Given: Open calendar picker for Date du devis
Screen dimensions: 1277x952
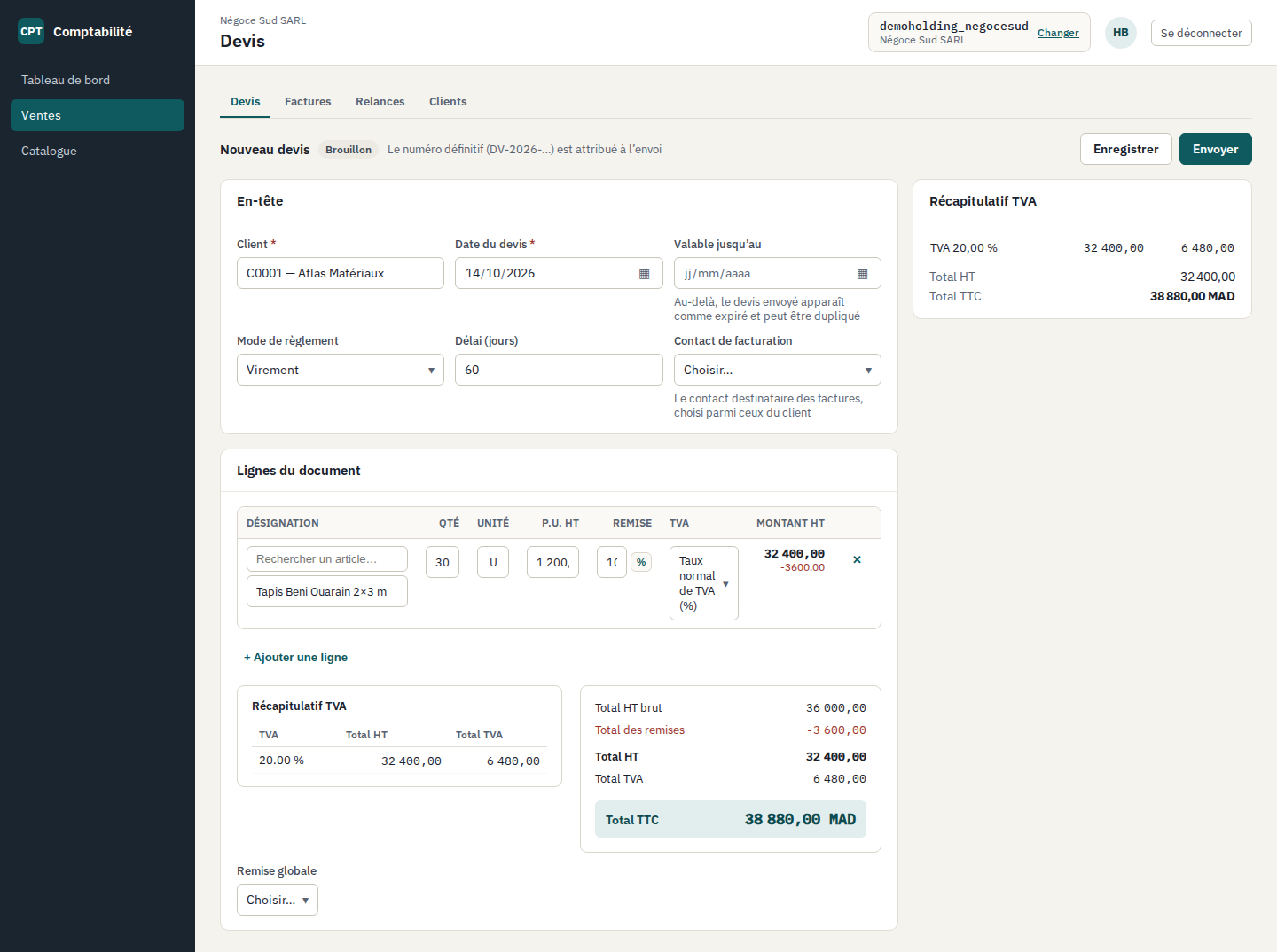Looking at the screenshot, I should click(645, 274).
